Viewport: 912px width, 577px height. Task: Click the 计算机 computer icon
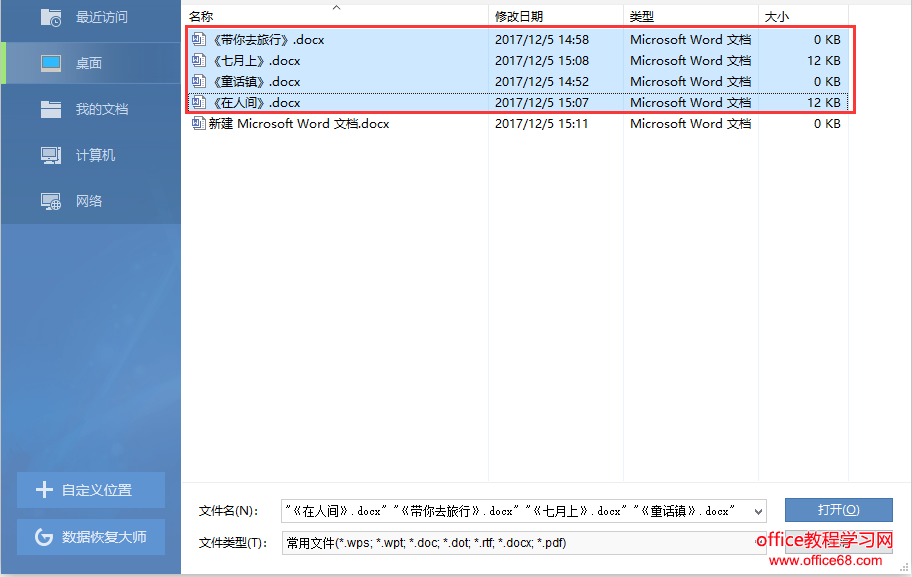[x=51, y=155]
